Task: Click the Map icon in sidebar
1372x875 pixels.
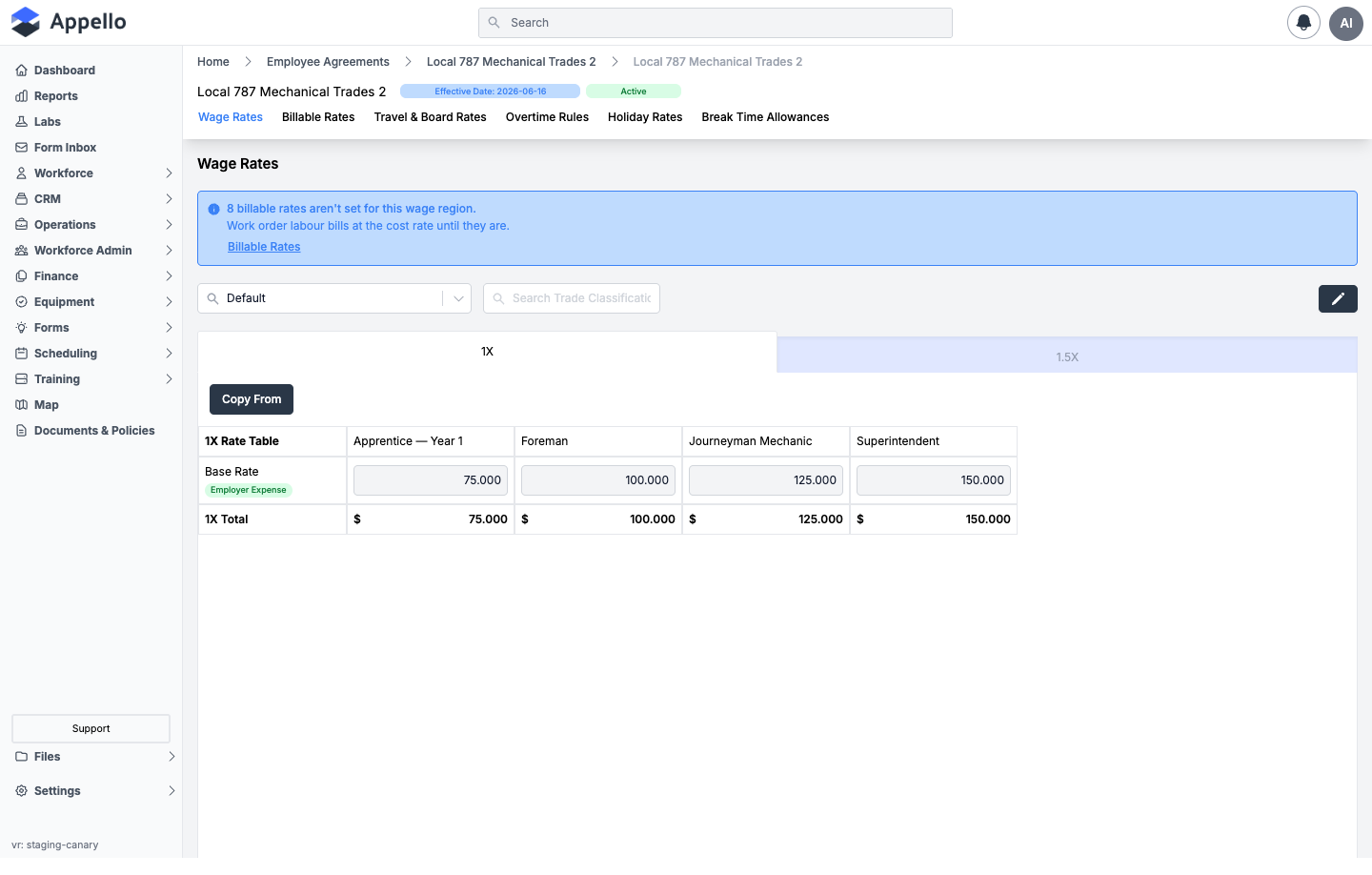Action: [21, 405]
